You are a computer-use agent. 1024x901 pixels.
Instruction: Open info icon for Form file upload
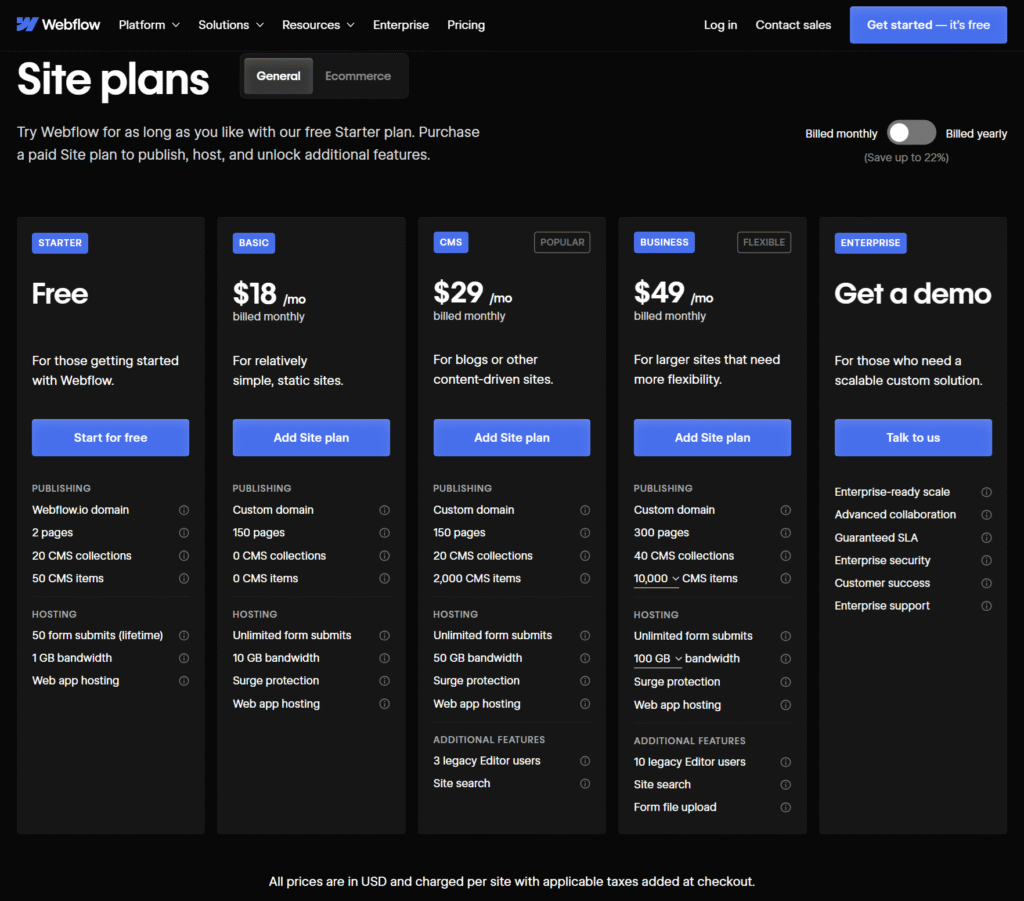pos(786,808)
